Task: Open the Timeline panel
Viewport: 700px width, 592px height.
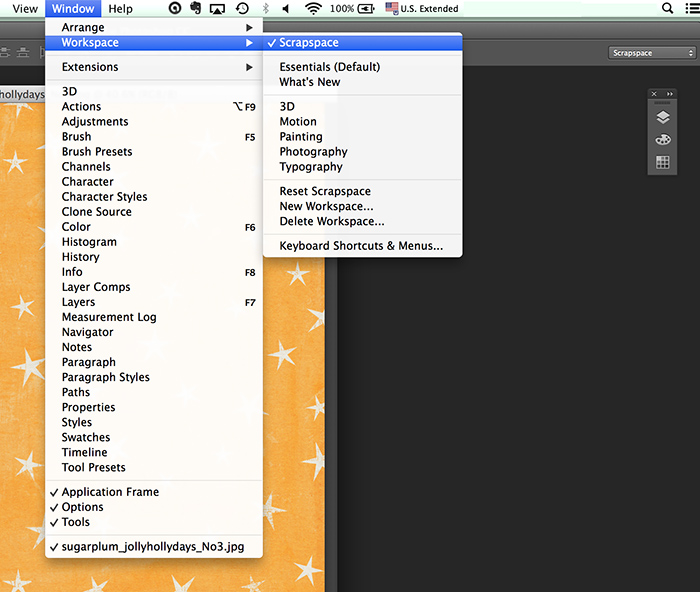Action: pos(154,453)
